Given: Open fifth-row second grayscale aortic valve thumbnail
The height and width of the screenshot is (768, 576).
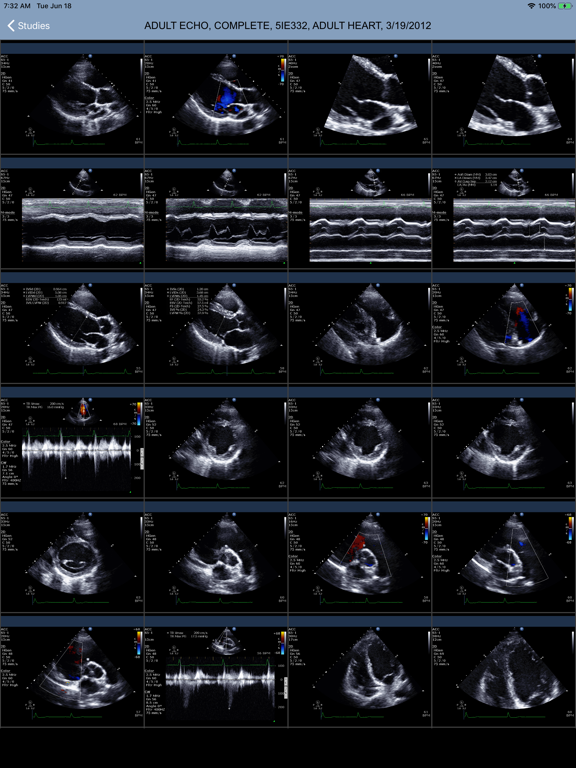Looking at the screenshot, I should pos(216,557).
